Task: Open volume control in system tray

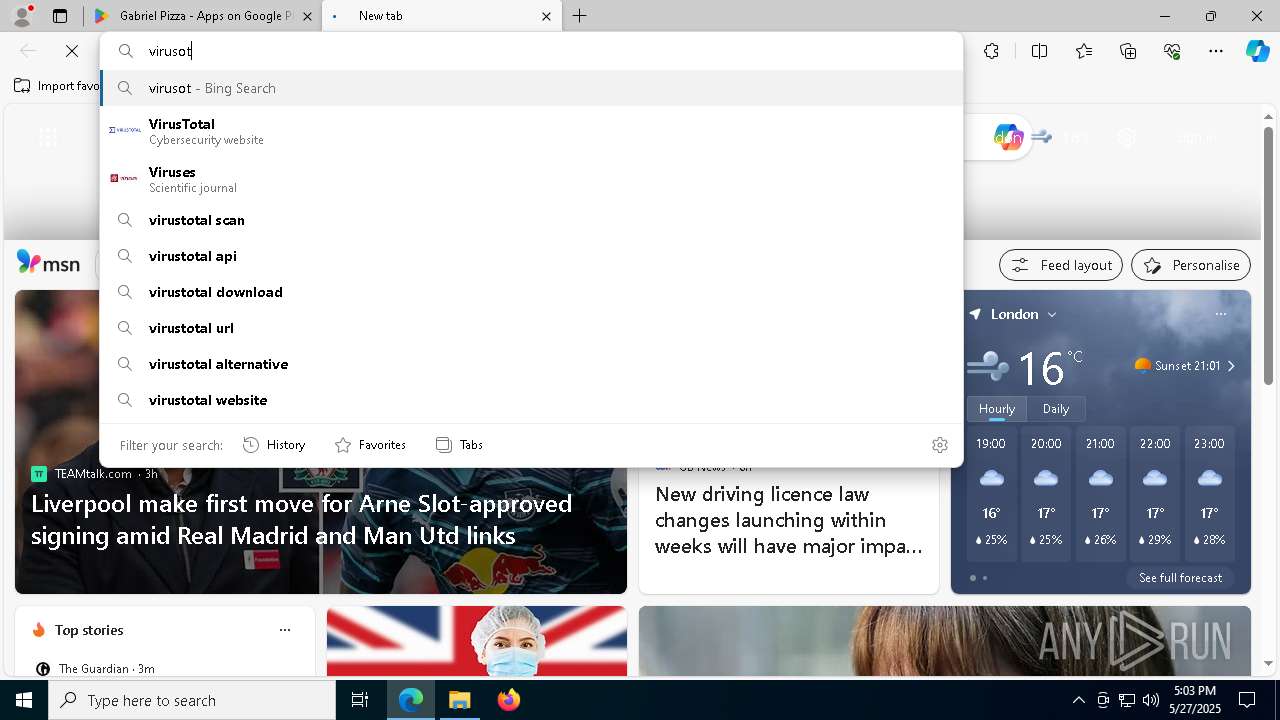Action: 1150,700
